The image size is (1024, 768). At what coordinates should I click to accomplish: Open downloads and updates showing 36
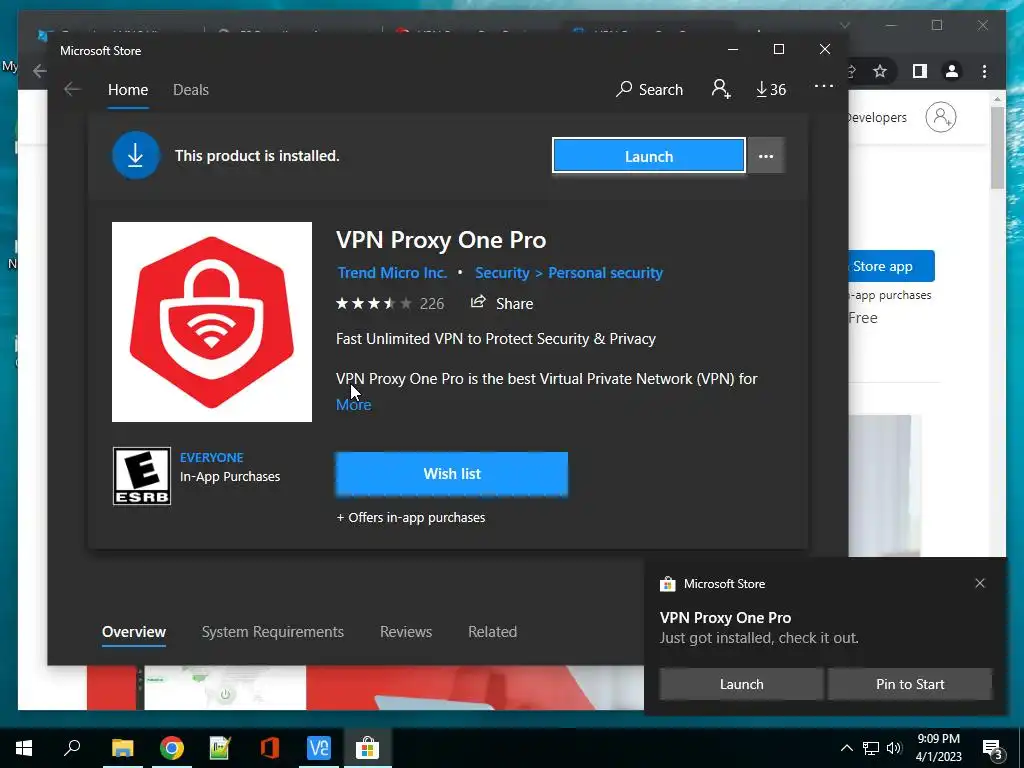point(771,89)
